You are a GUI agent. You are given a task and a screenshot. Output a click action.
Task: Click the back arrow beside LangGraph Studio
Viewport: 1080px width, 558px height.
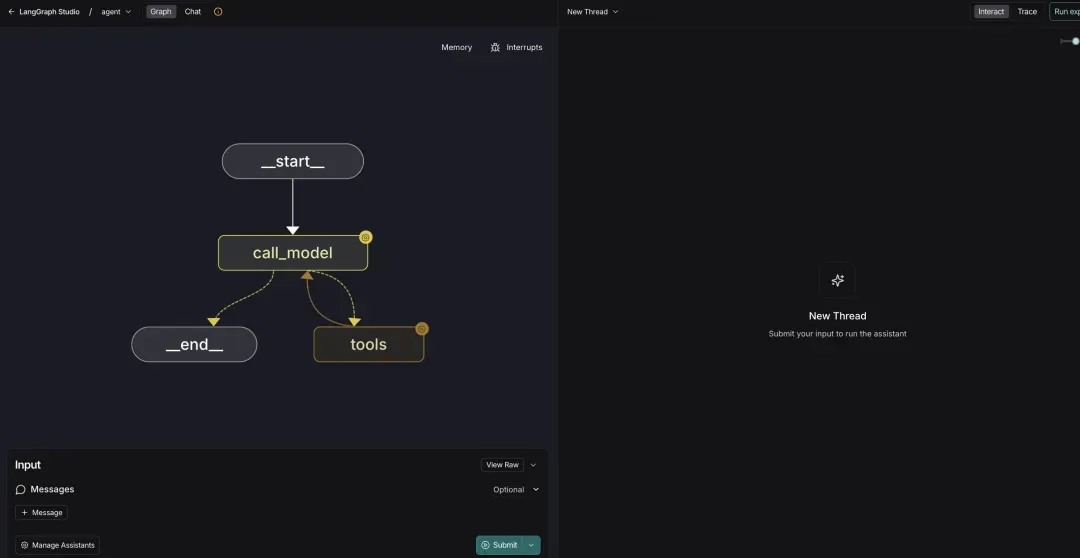(11, 12)
